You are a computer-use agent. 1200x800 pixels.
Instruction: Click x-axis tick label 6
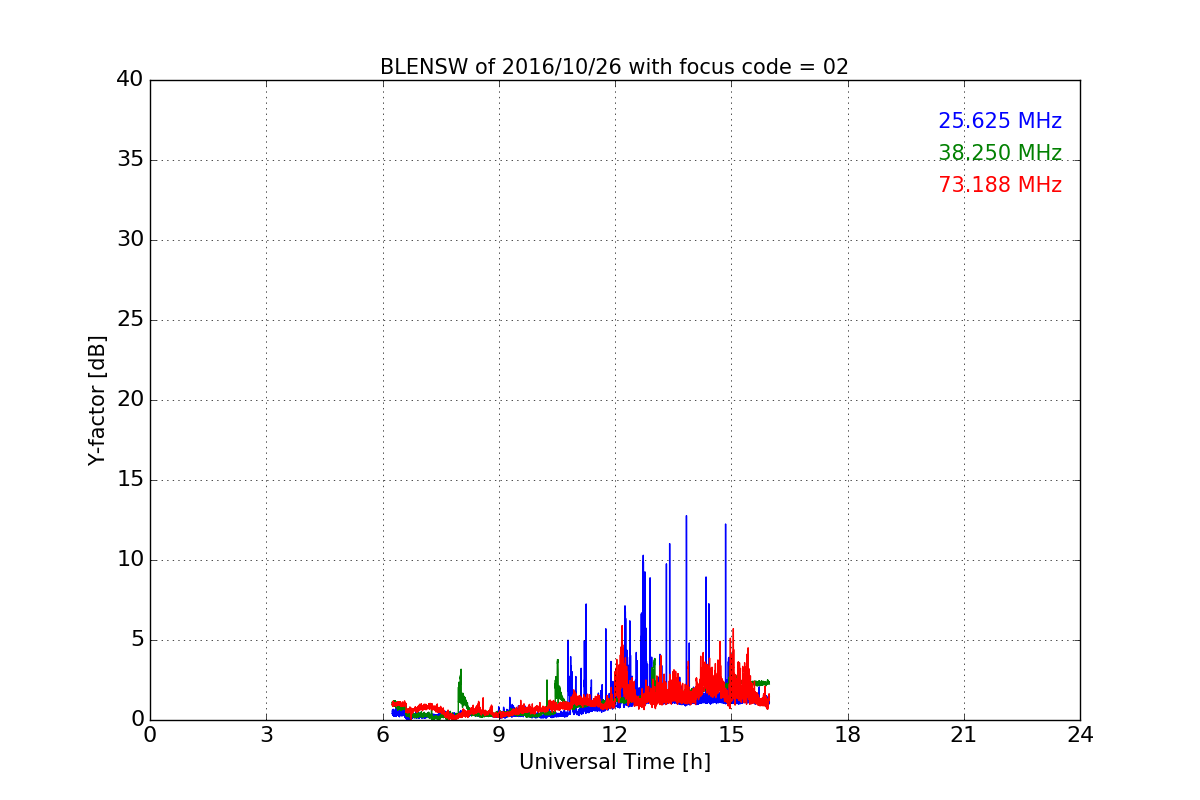[x=382, y=735]
